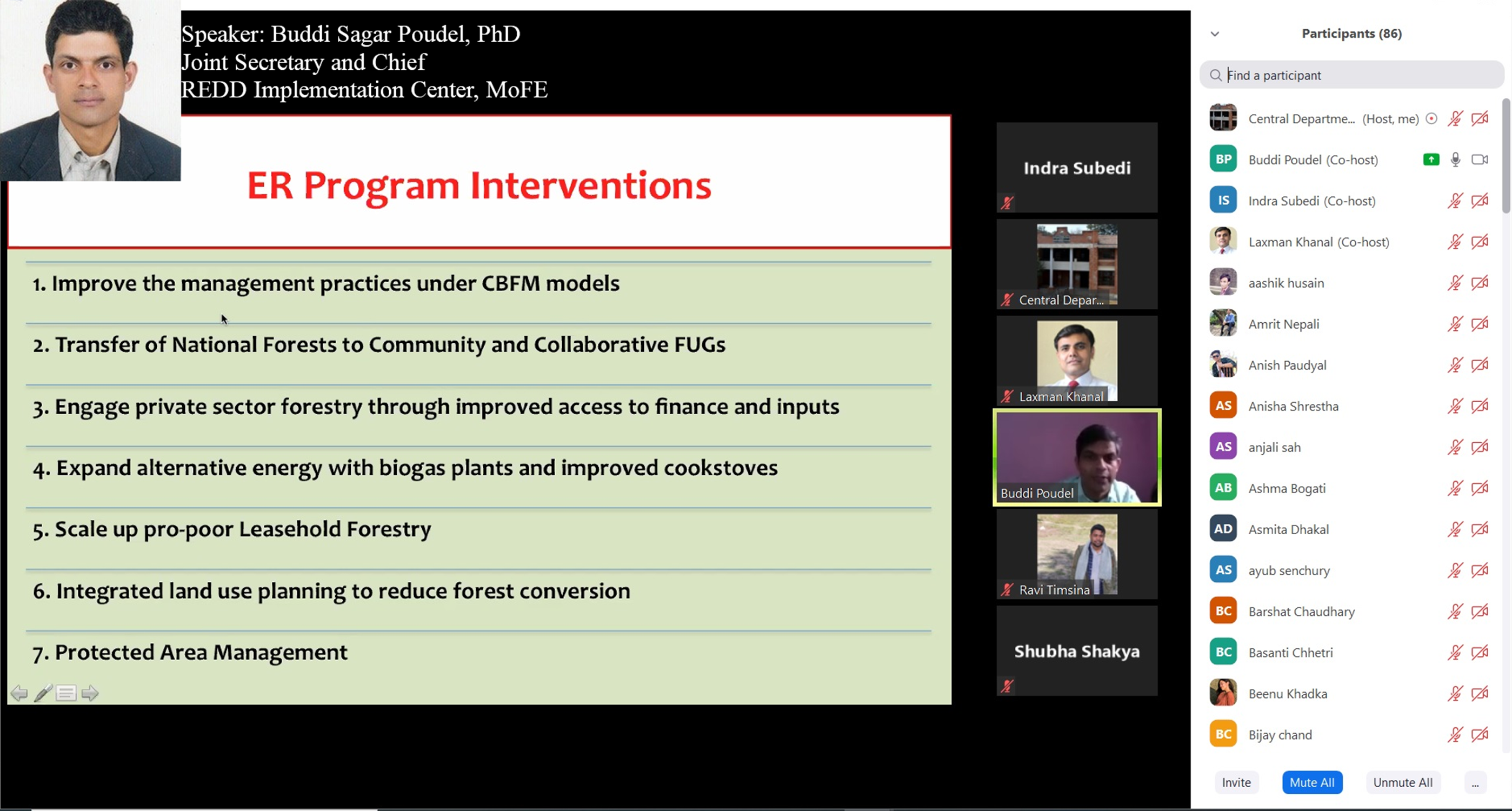This screenshot has width=1512, height=811.
Task: Click the recording indicator beside Host name
Action: (1431, 118)
